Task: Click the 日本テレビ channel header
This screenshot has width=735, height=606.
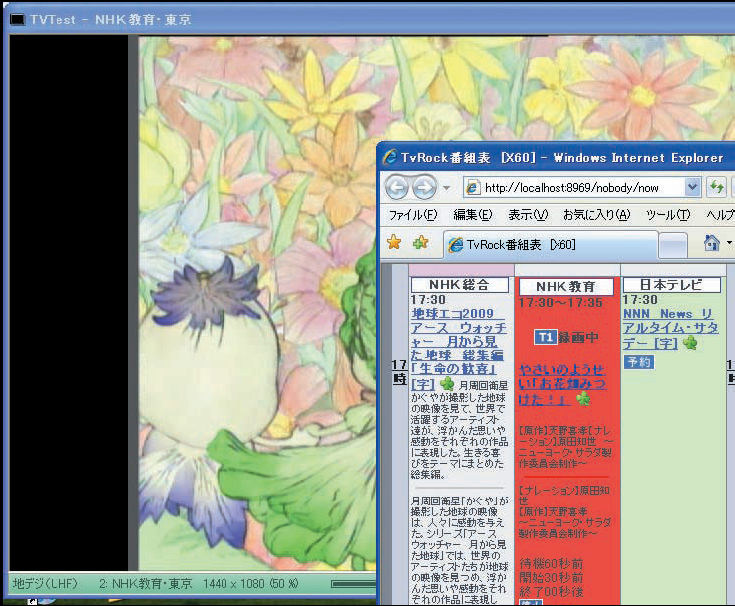Action: [x=671, y=284]
